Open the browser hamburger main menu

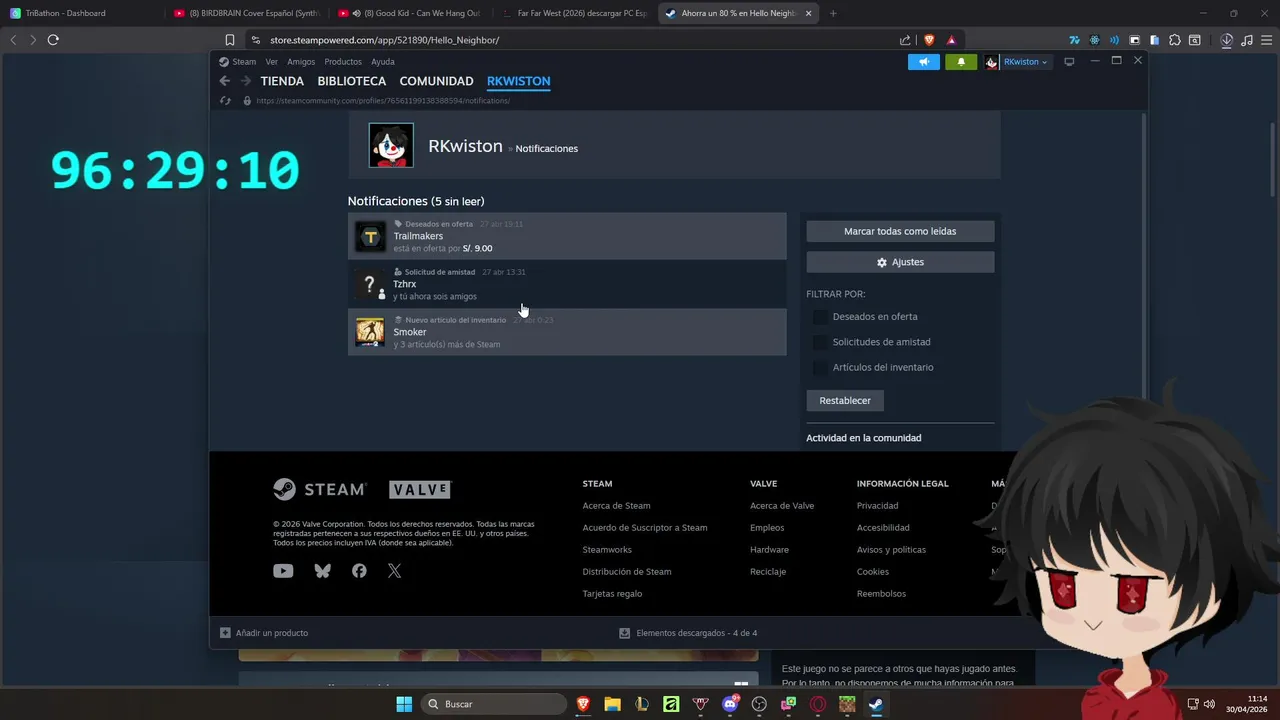click(x=1266, y=40)
